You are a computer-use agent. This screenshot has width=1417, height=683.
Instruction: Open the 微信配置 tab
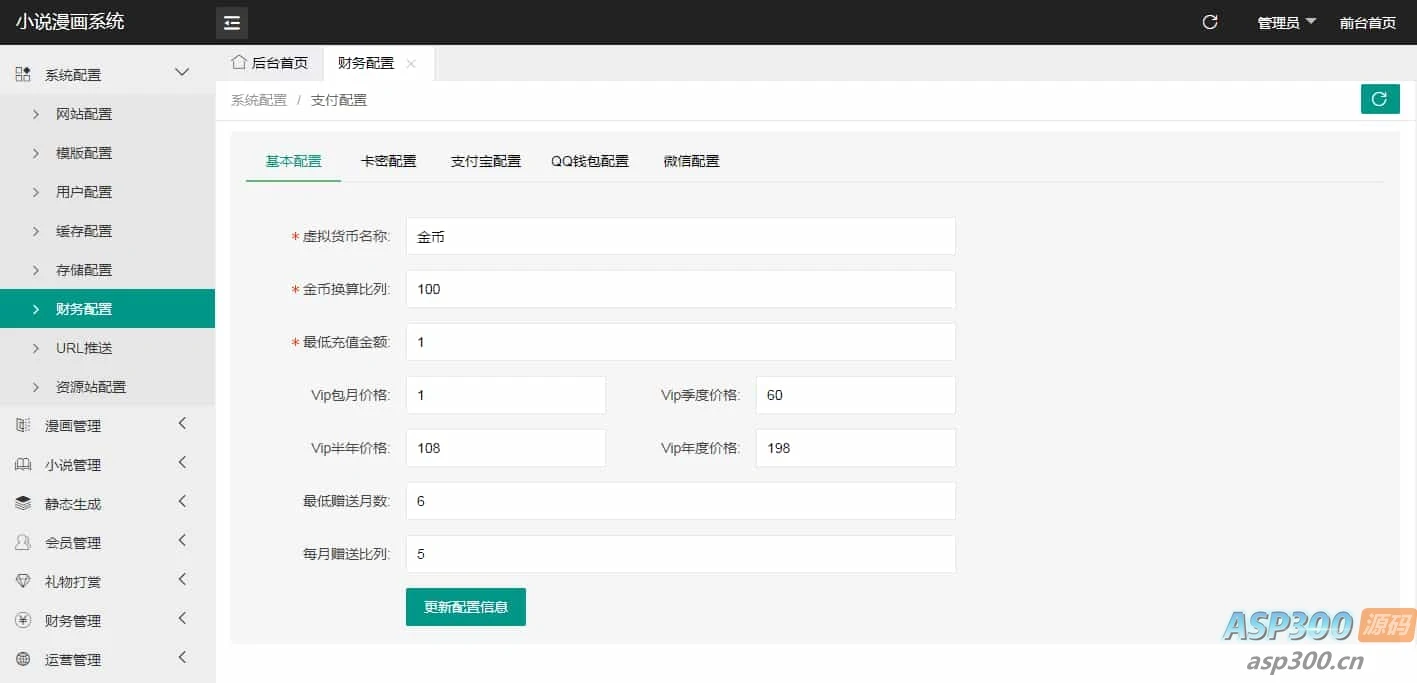pyautogui.click(x=690, y=160)
